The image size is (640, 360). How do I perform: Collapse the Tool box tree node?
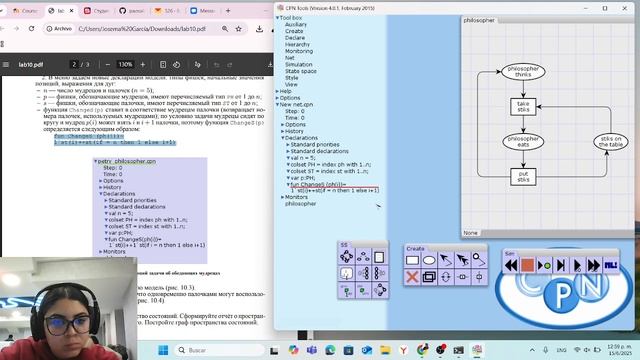278,18
